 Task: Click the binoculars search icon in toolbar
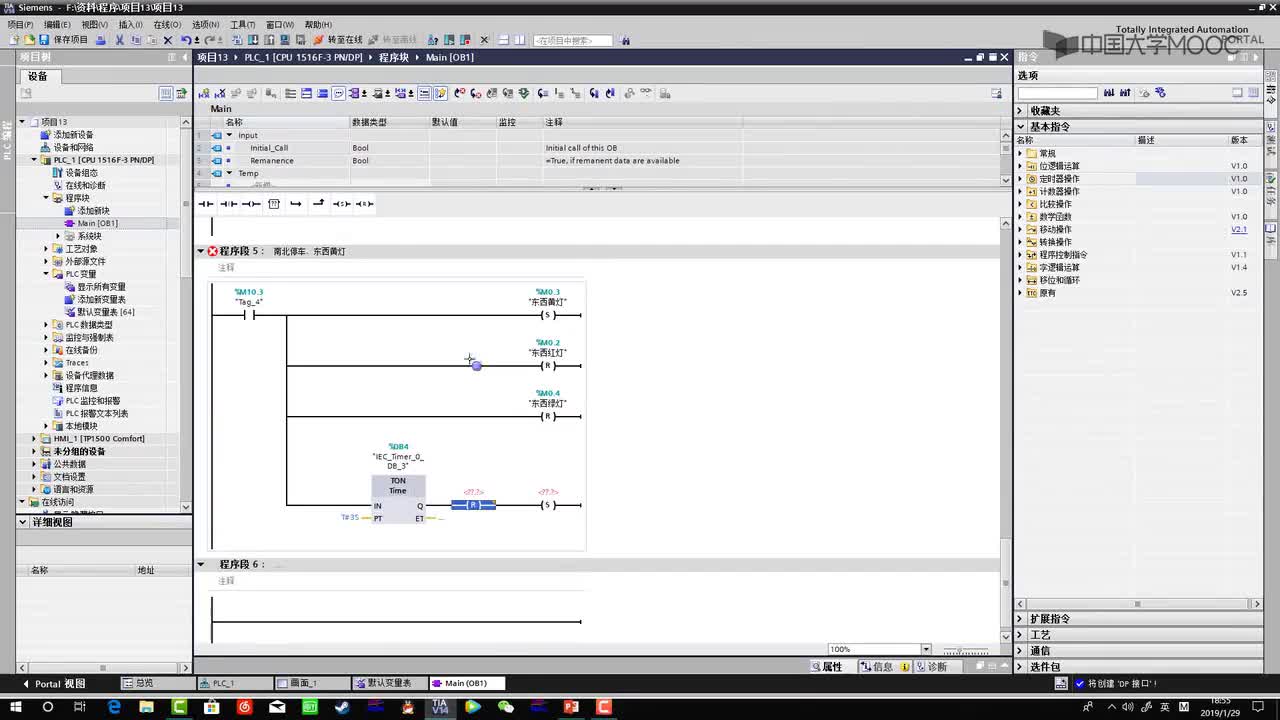coord(625,40)
